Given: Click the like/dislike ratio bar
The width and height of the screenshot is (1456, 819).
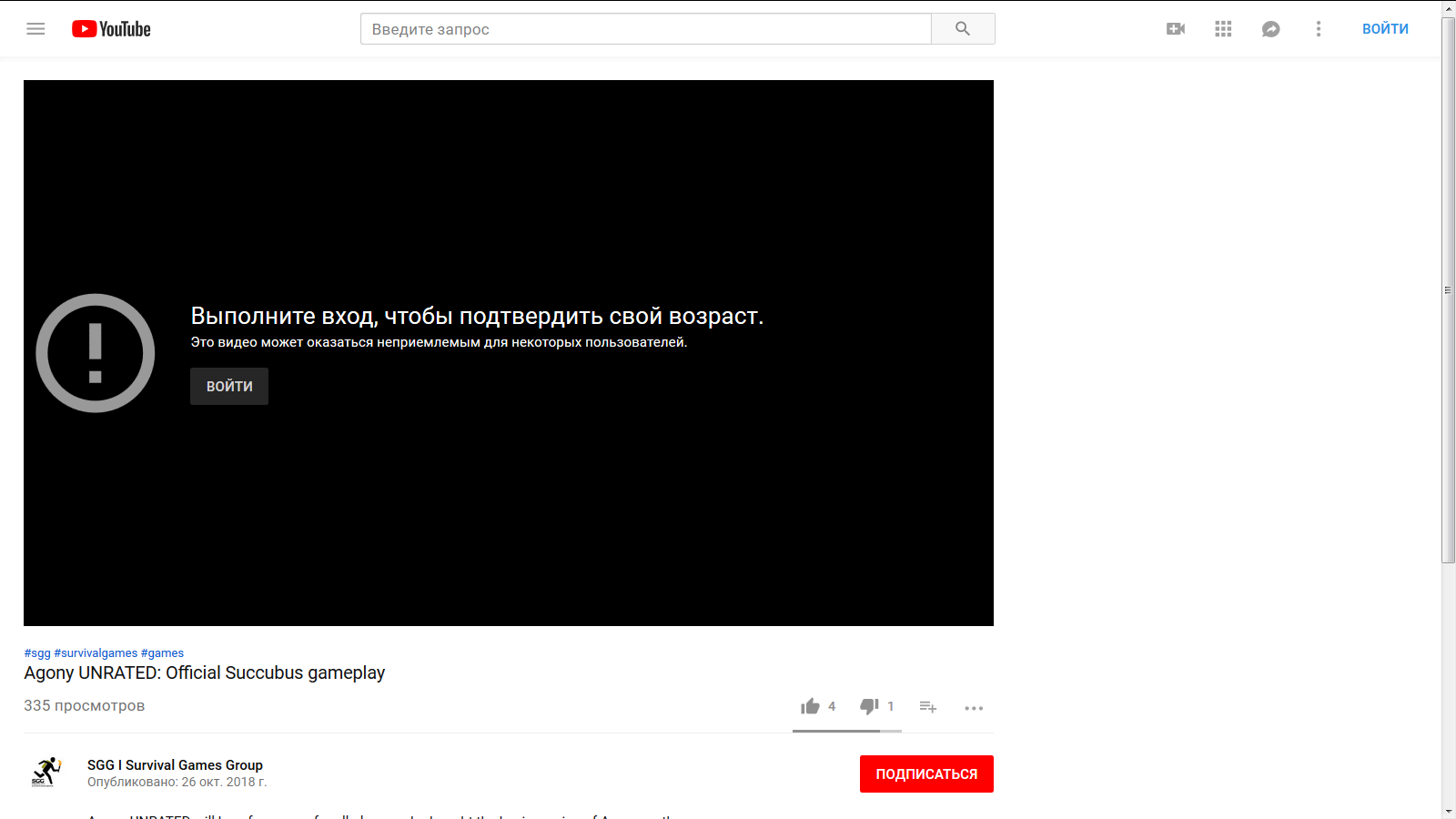Looking at the screenshot, I should click(847, 731).
